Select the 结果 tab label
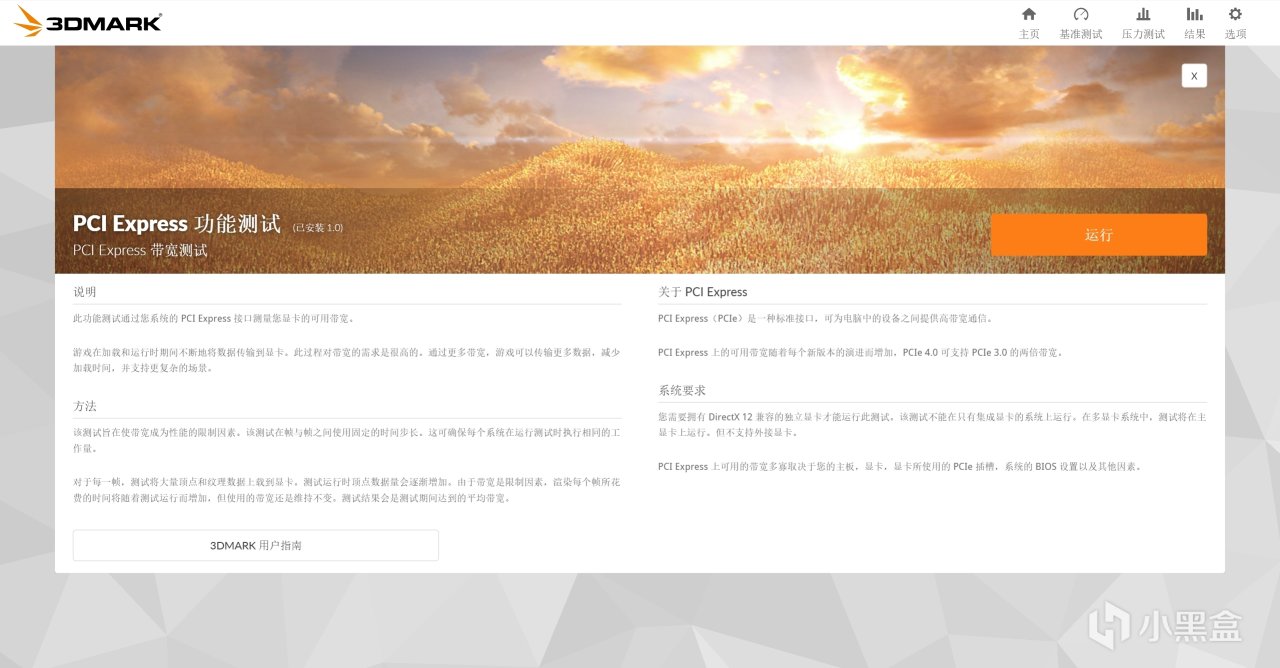Image resolution: width=1280 pixels, height=668 pixels. 1195,34
